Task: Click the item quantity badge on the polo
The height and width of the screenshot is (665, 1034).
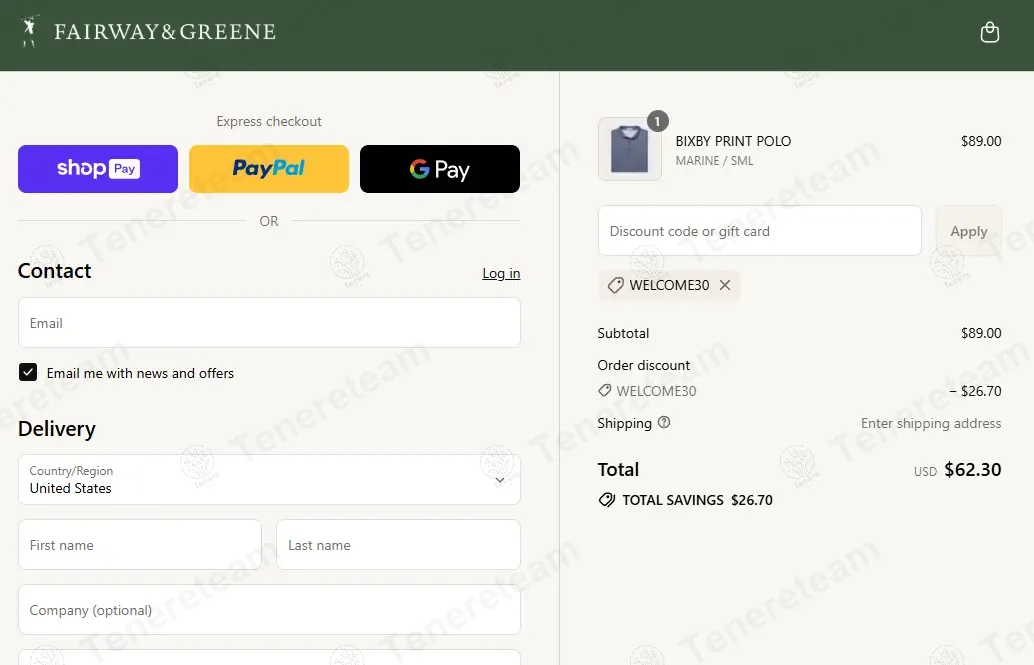Action: [657, 121]
